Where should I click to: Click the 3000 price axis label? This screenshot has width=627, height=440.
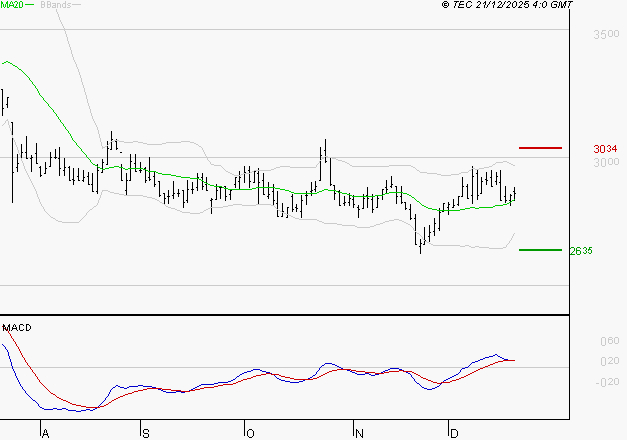(606, 162)
